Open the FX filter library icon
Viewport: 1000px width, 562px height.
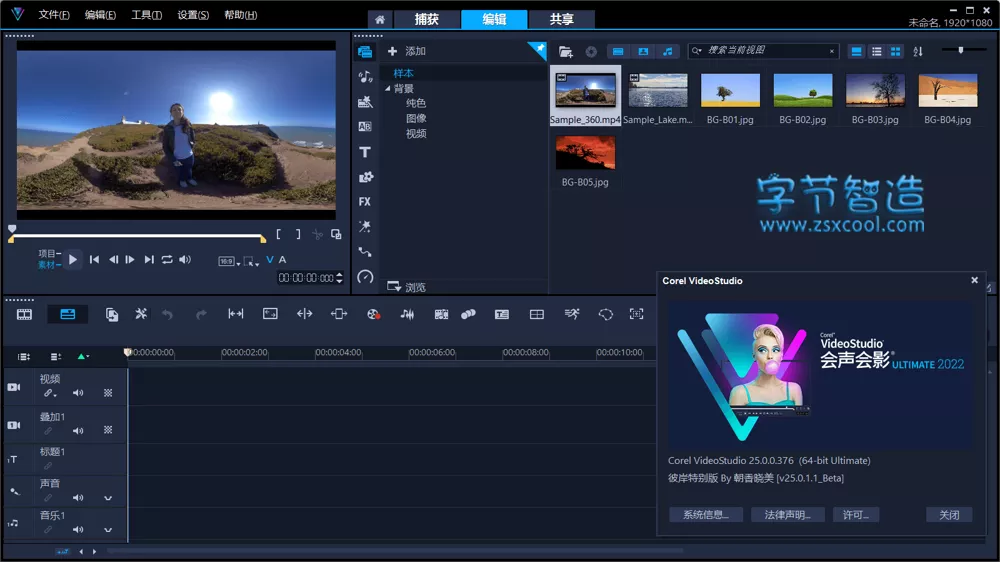tap(365, 202)
